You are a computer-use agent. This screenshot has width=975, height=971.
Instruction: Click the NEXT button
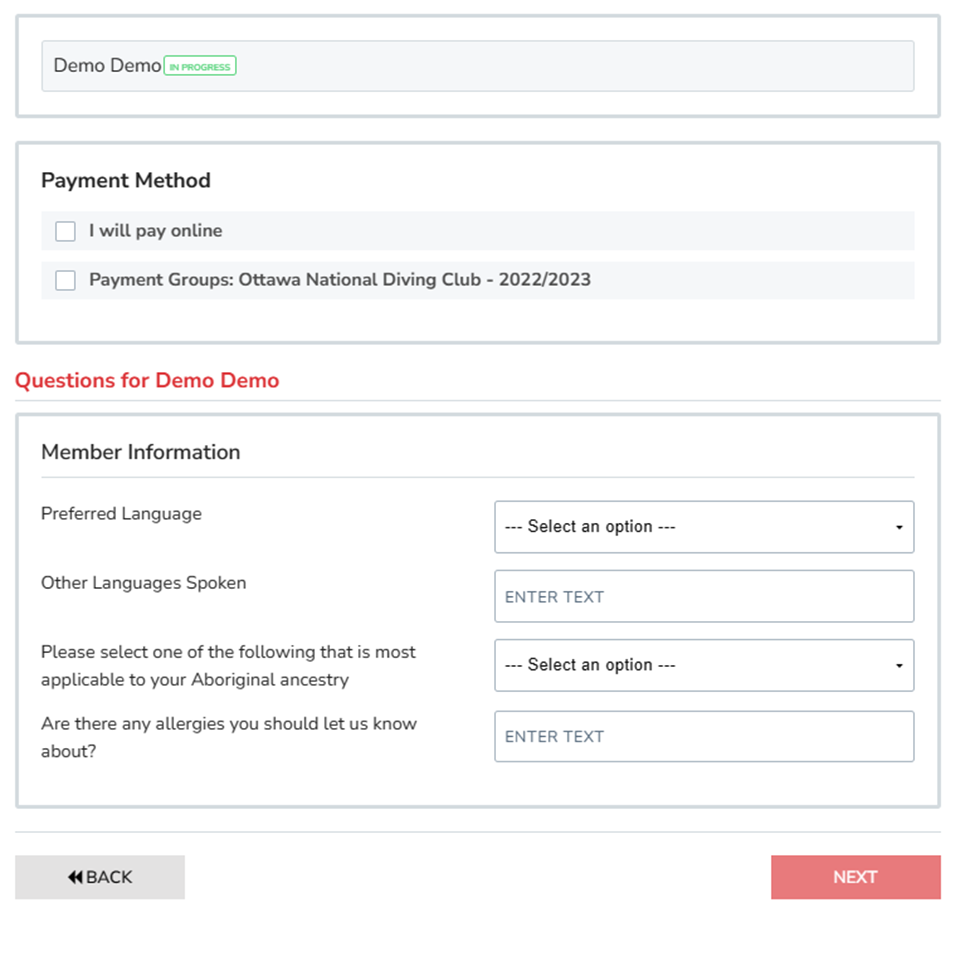coord(855,877)
